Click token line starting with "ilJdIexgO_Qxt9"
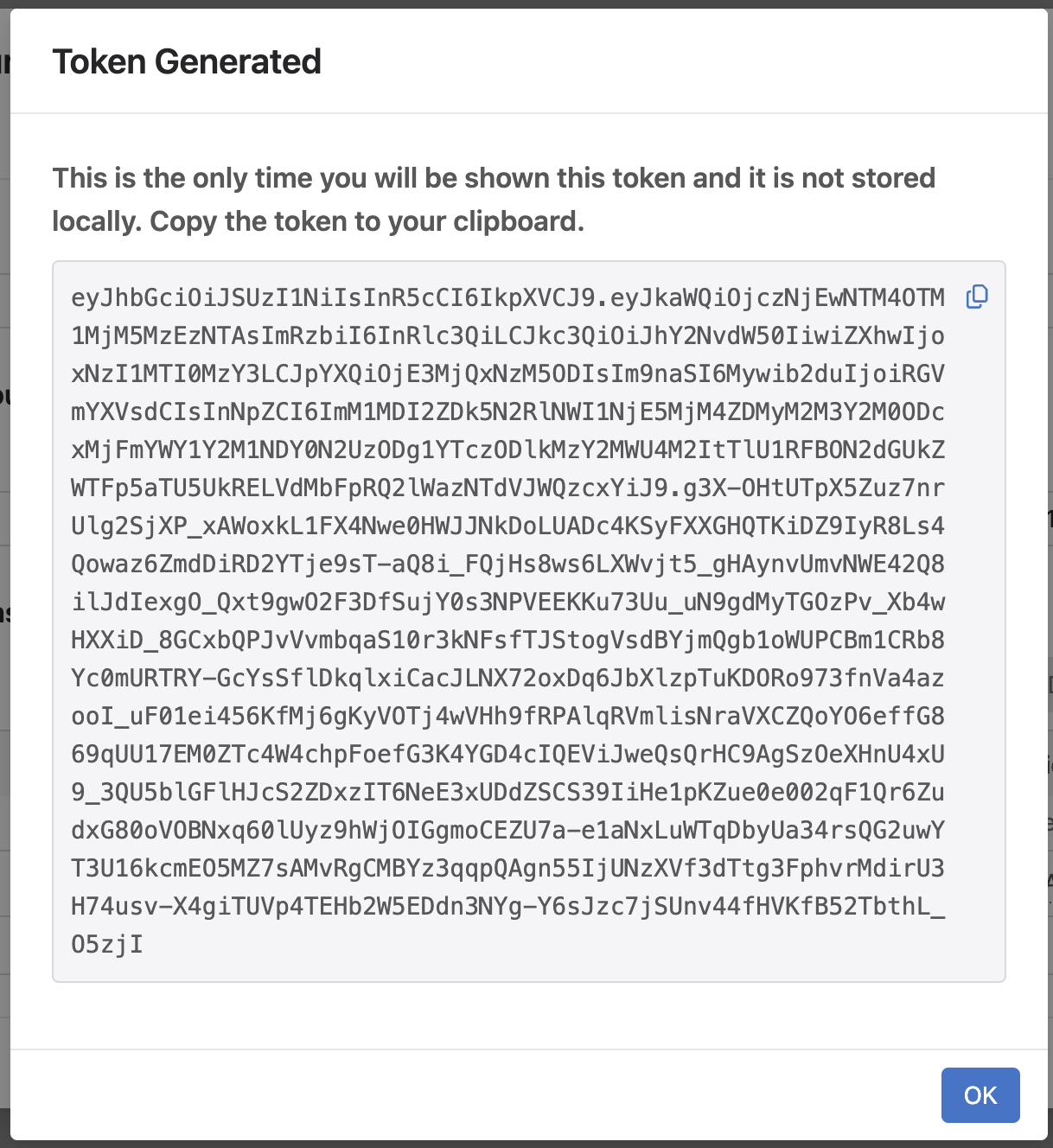The image size is (1053, 1148). [x=507, y=603]
